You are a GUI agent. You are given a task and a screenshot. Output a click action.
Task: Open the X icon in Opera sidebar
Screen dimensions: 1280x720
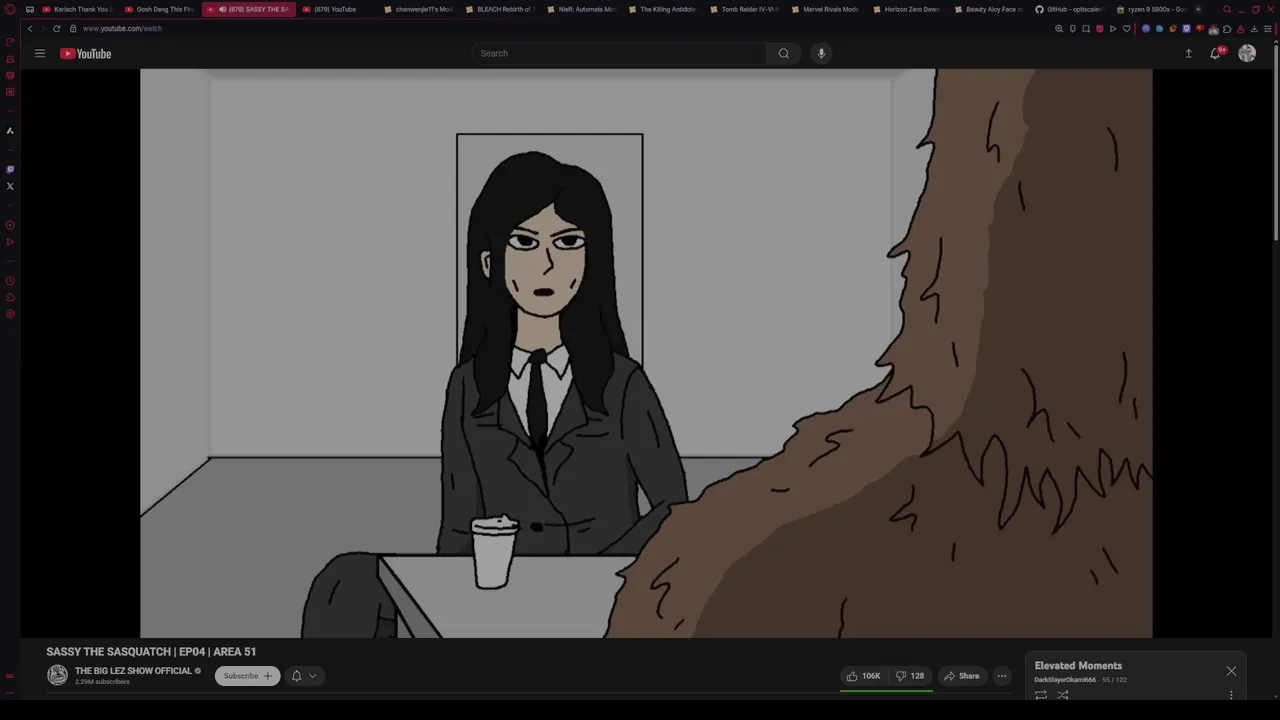[x=10, y=186]
